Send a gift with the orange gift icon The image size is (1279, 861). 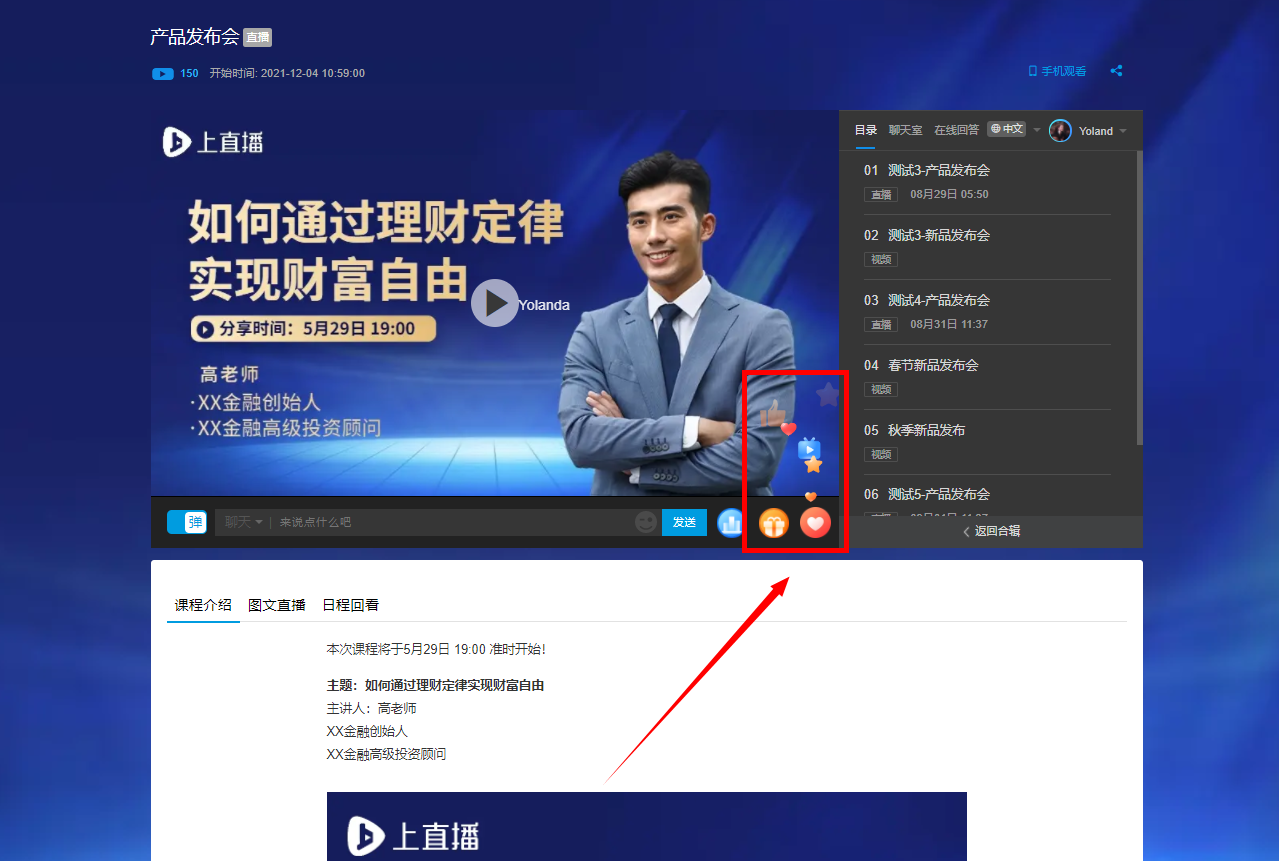pos(773,522)
